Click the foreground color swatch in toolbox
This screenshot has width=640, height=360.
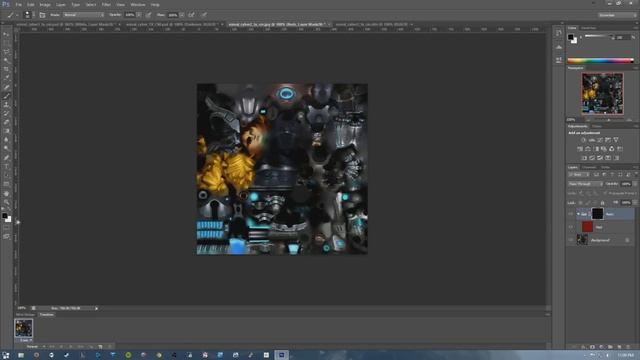pos(4,216)
